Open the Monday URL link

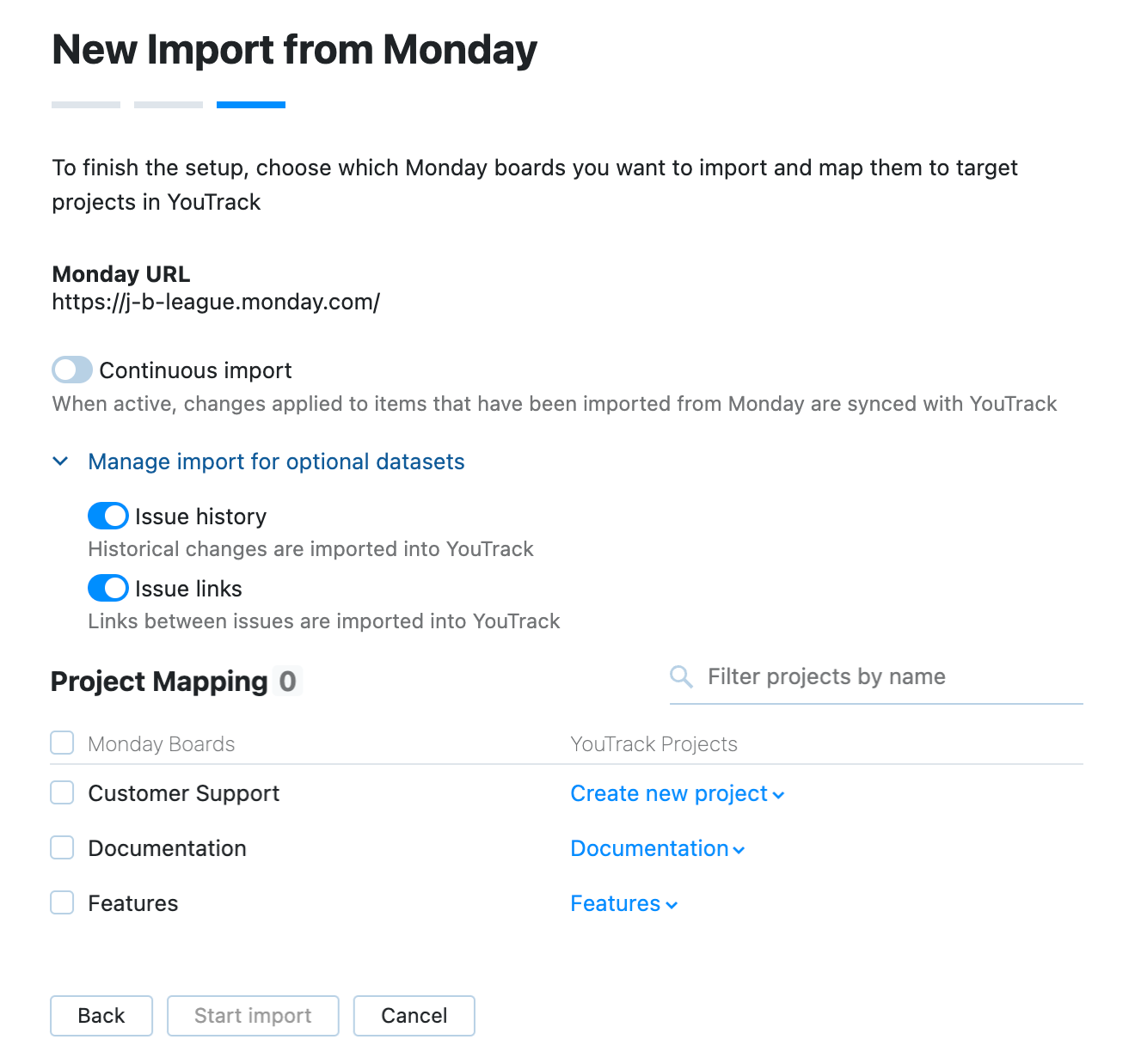coord(215,302)
